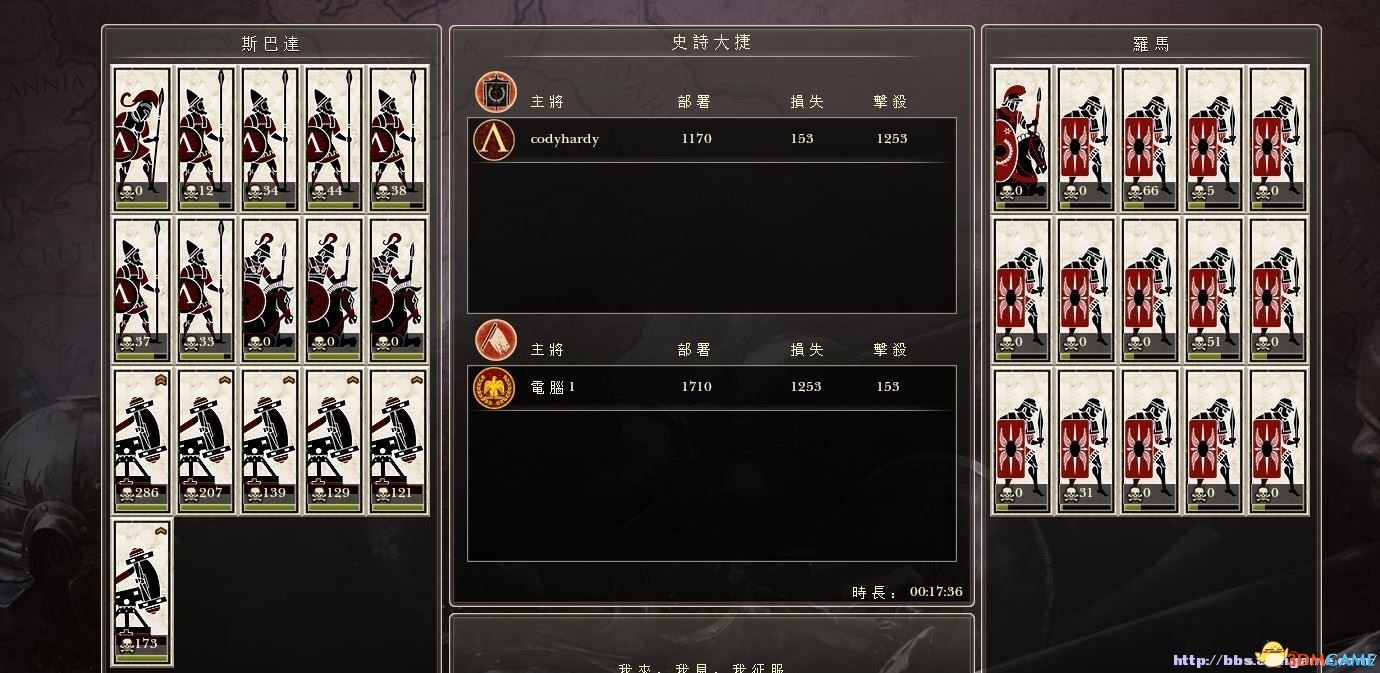Viewport: 1380px width, 673px height.
Task: Select the Spartan ballista unit card with 173 kills
Action: (142, 591)
